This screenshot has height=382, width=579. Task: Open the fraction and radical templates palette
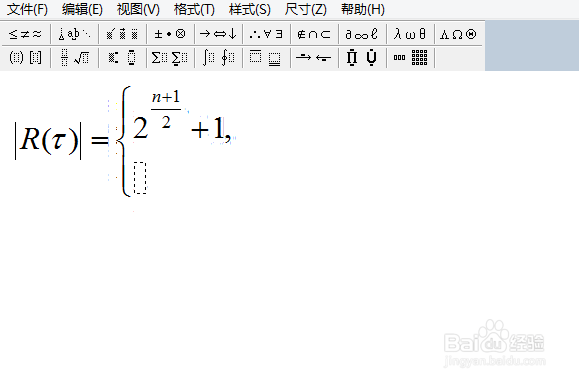click(74, 58)
